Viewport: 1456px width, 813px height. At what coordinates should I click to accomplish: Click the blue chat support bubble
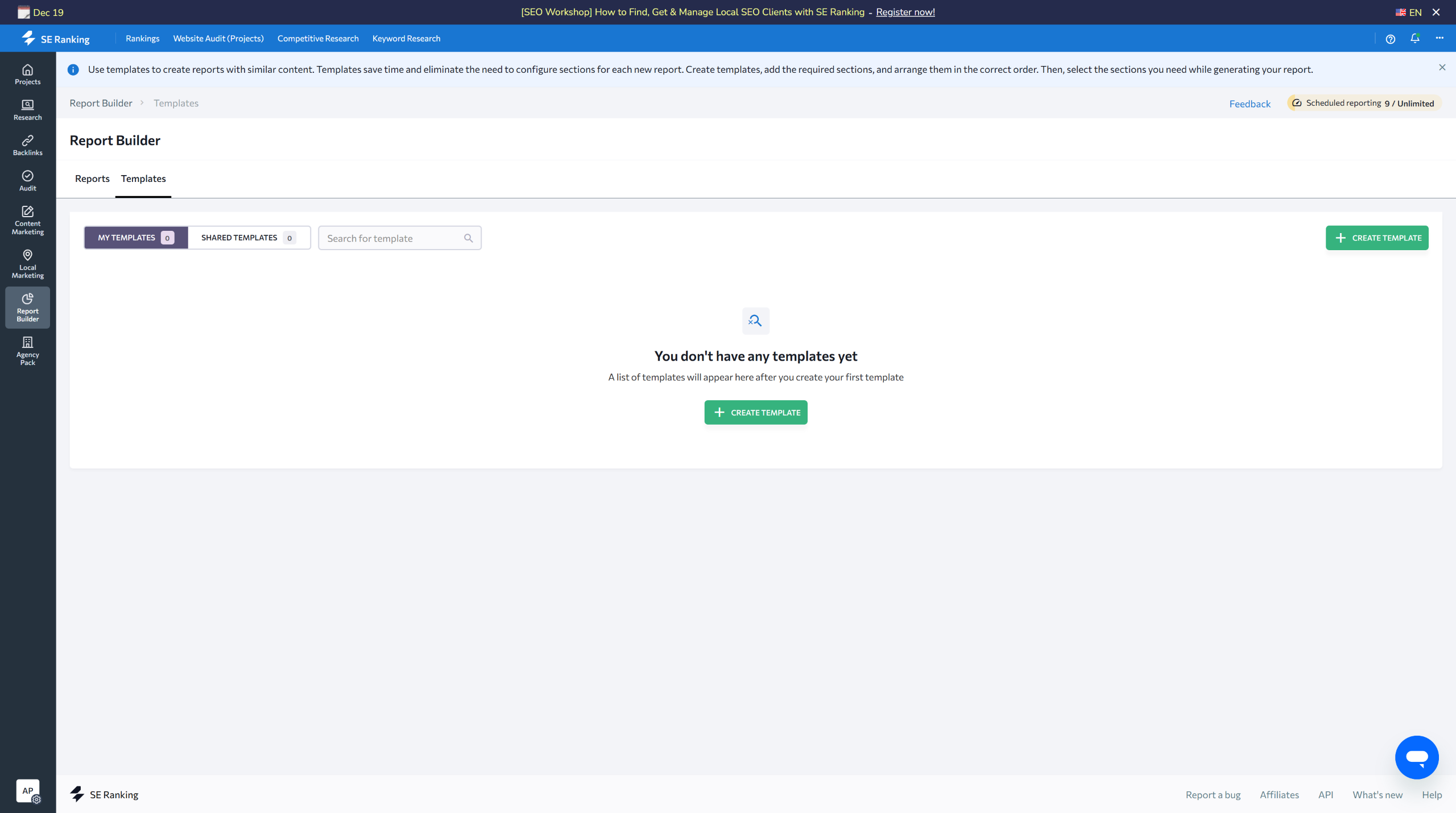click(x=1416, y=757)
